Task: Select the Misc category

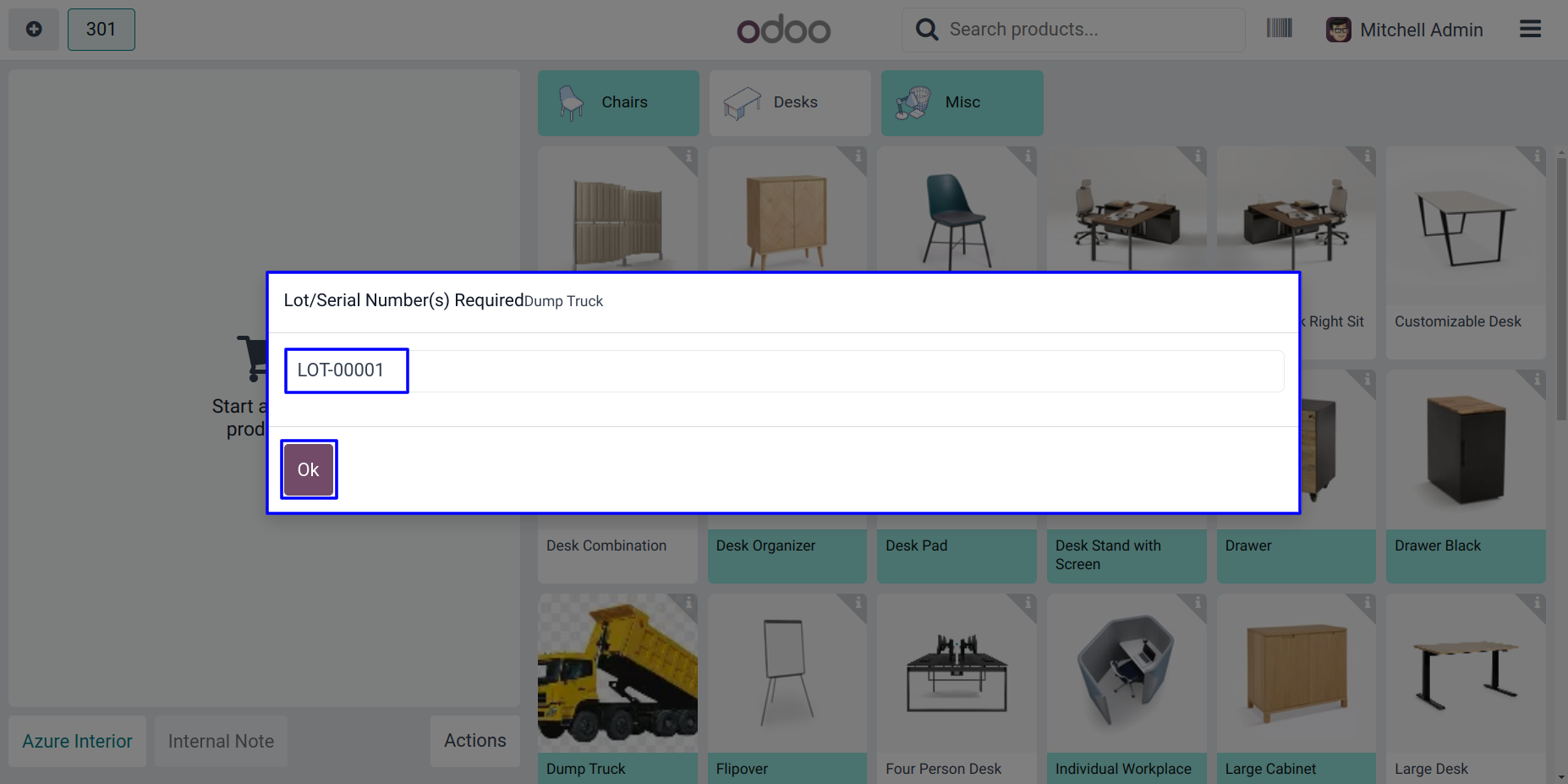Action: 962,102
